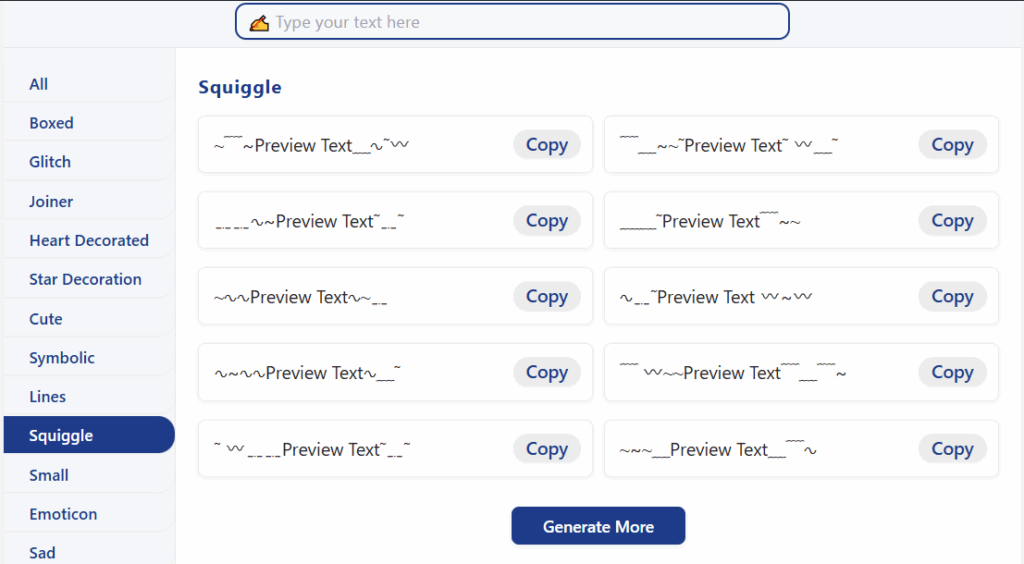1024x564 pixels.
Task: Click the Generate More button
Action: click(x=598, y=526)
